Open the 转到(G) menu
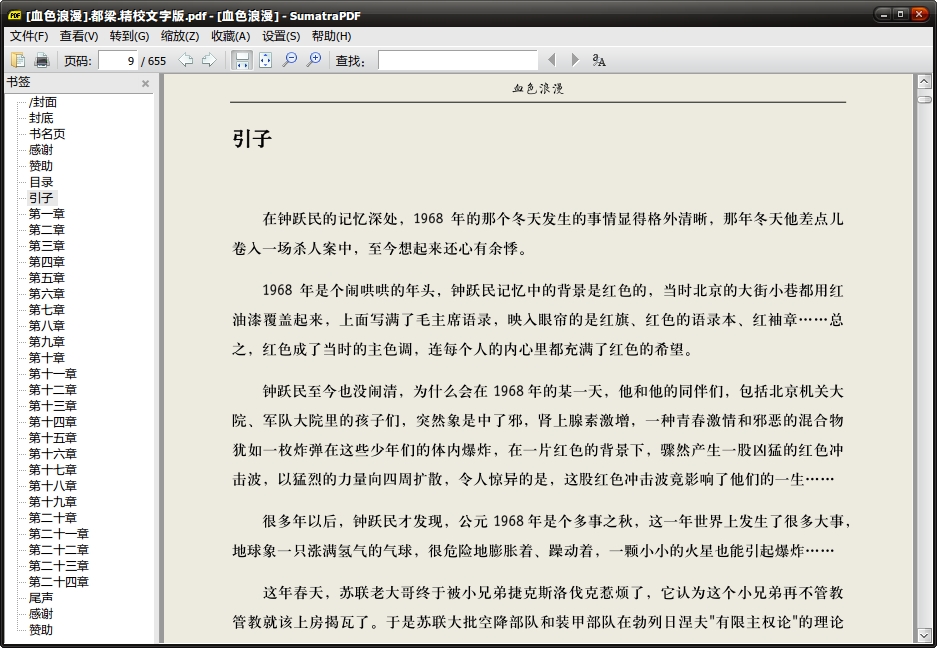Image resolution: width=937 pixels, height=648 pixels. click(129, 36)
